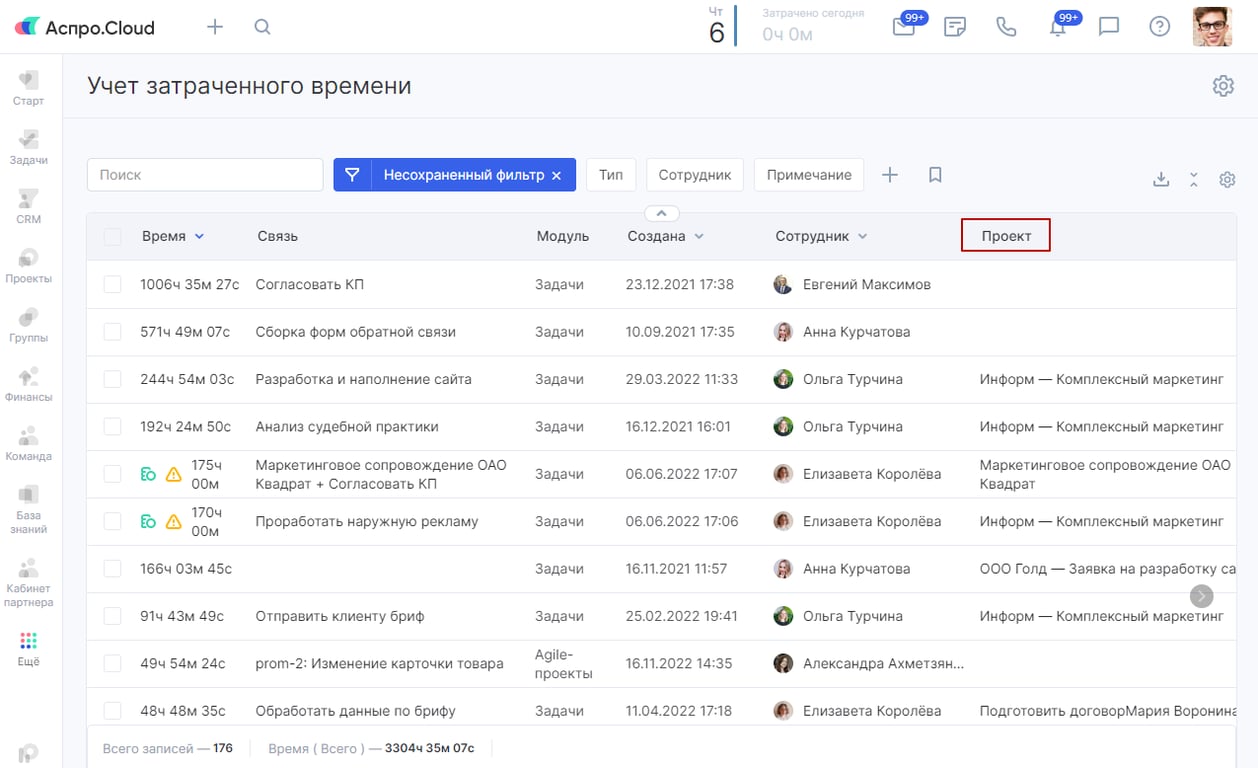Open the notes icon in header
The width and height of the screenshot is (1258, 768).
tap(955, 27)
